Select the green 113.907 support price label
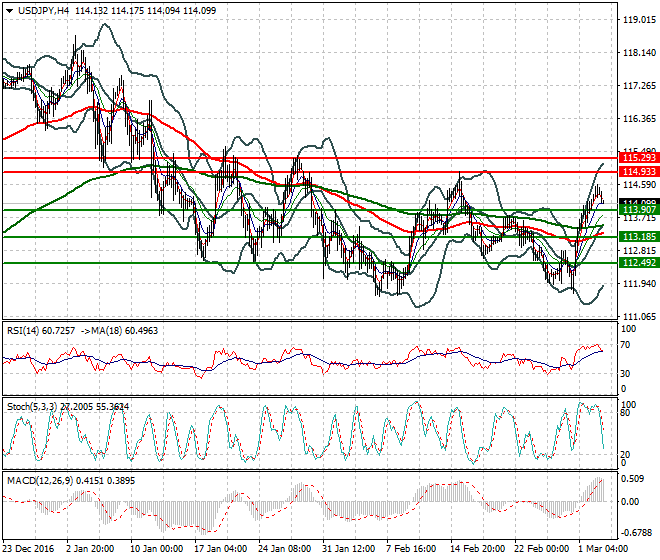The image size is (660, 560). click(x=639, y=210)
